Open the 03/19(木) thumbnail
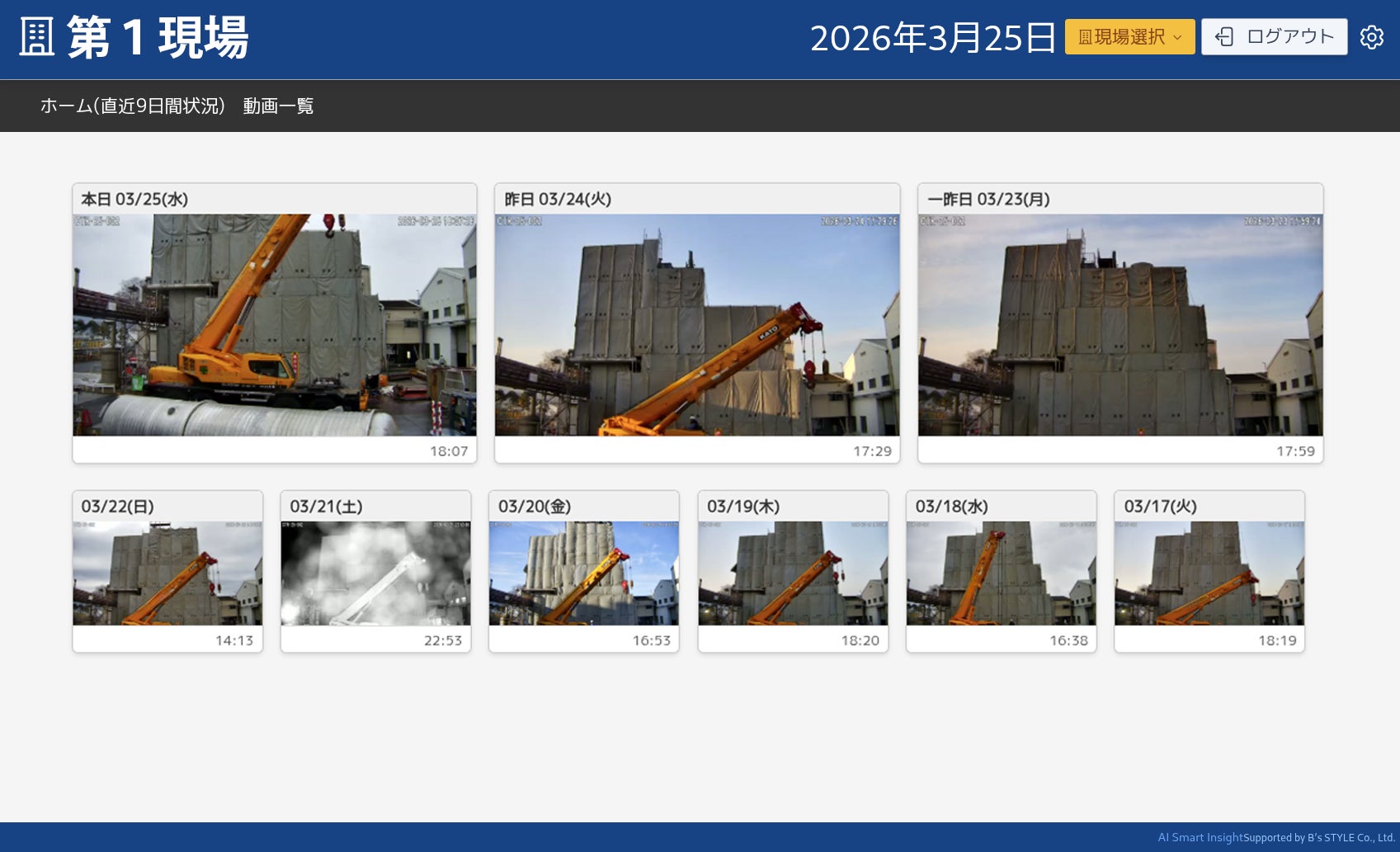1400x852 pixels. (x=793, y=573)
